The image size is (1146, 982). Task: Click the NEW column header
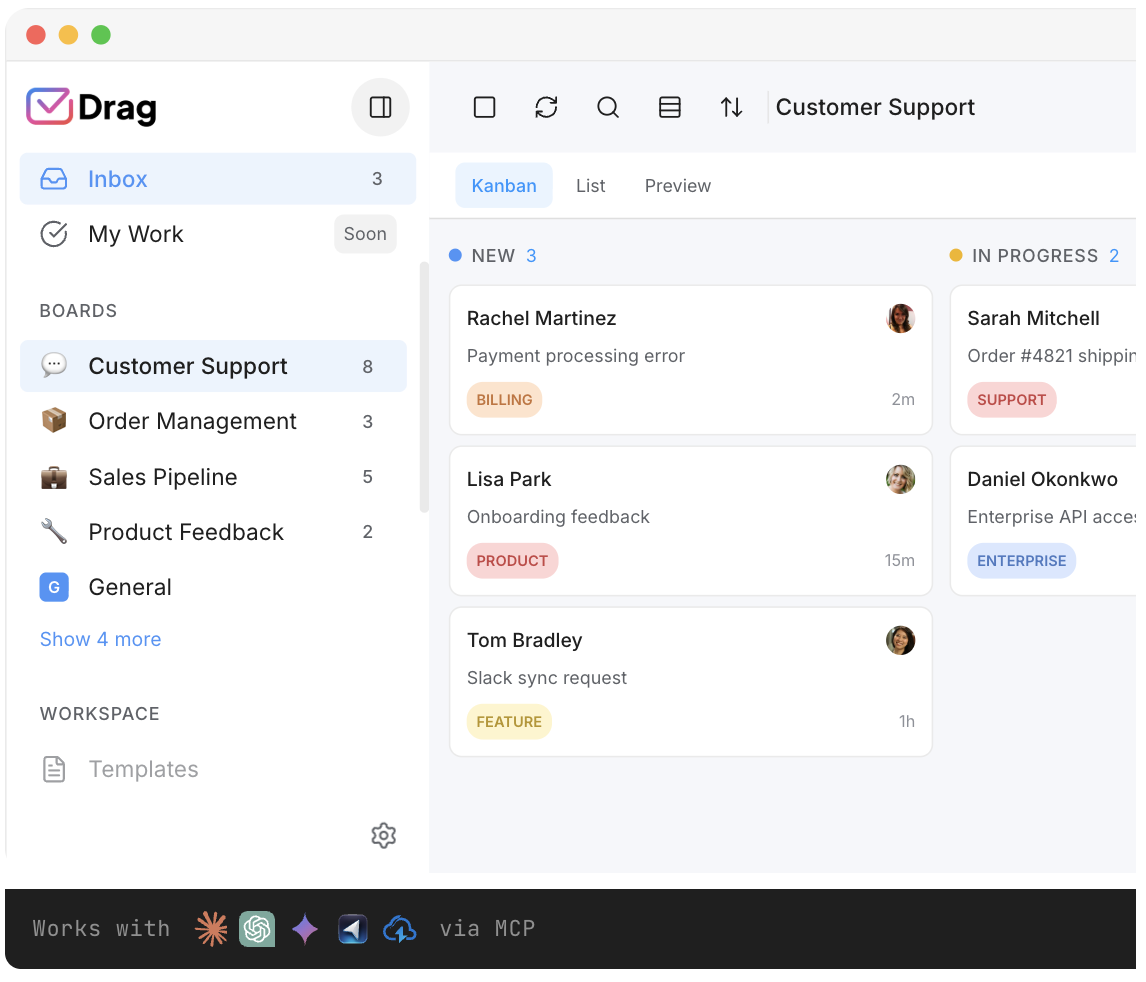click(x=493, y=256)
